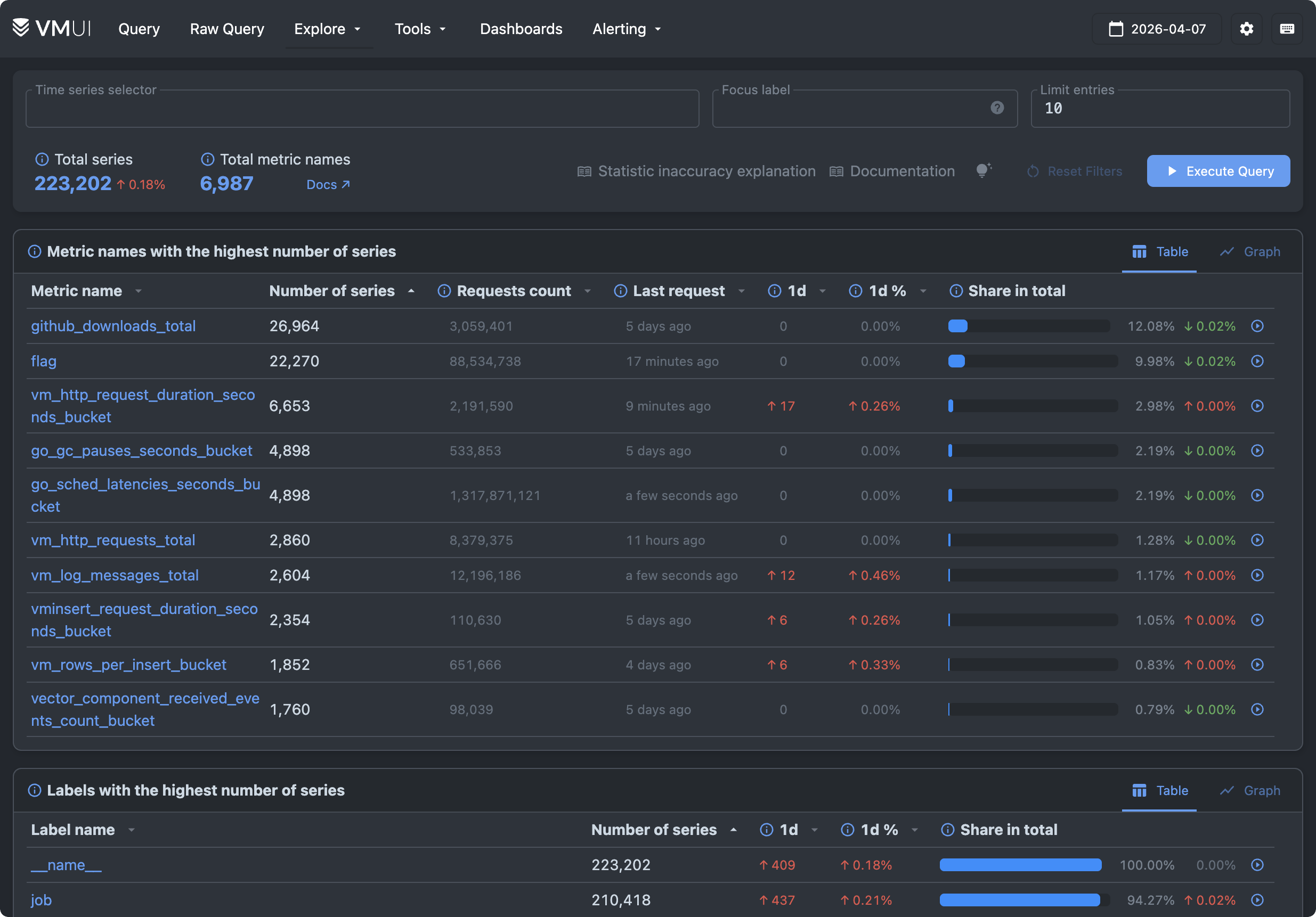Open the flag metric link
The image size is (1316, 917).
click(44, 362)
